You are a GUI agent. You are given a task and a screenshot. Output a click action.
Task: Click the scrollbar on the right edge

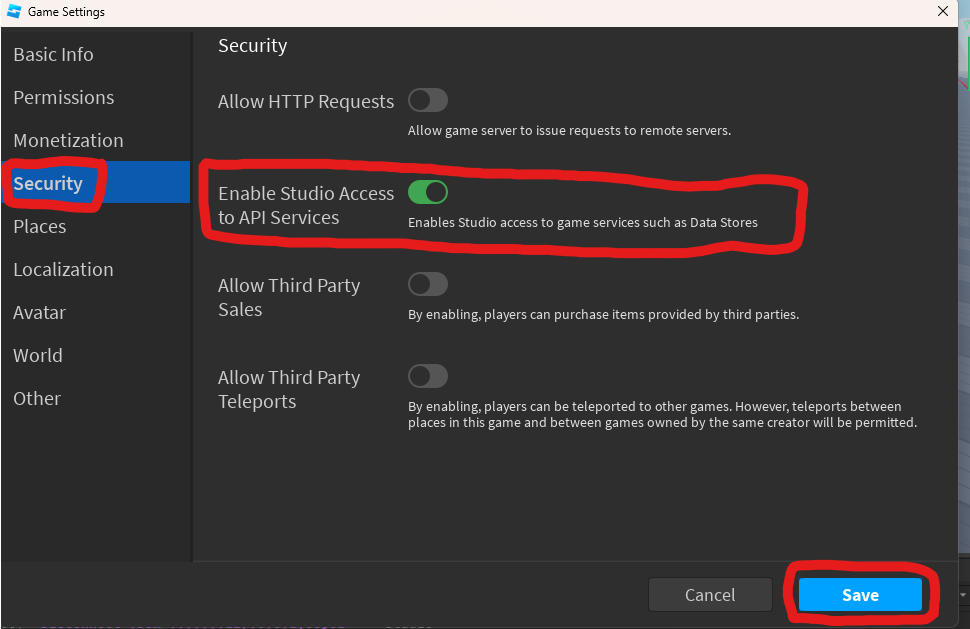tap(963, 300)
